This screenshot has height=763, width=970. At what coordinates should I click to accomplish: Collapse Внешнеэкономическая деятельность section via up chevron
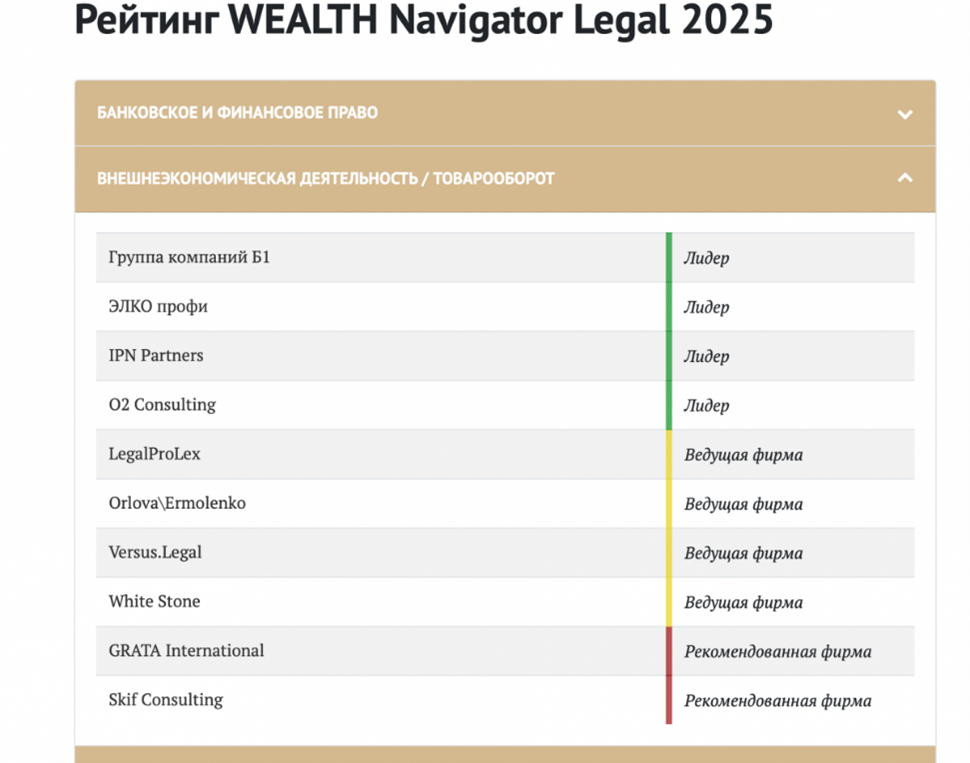(x=905, y=179)
